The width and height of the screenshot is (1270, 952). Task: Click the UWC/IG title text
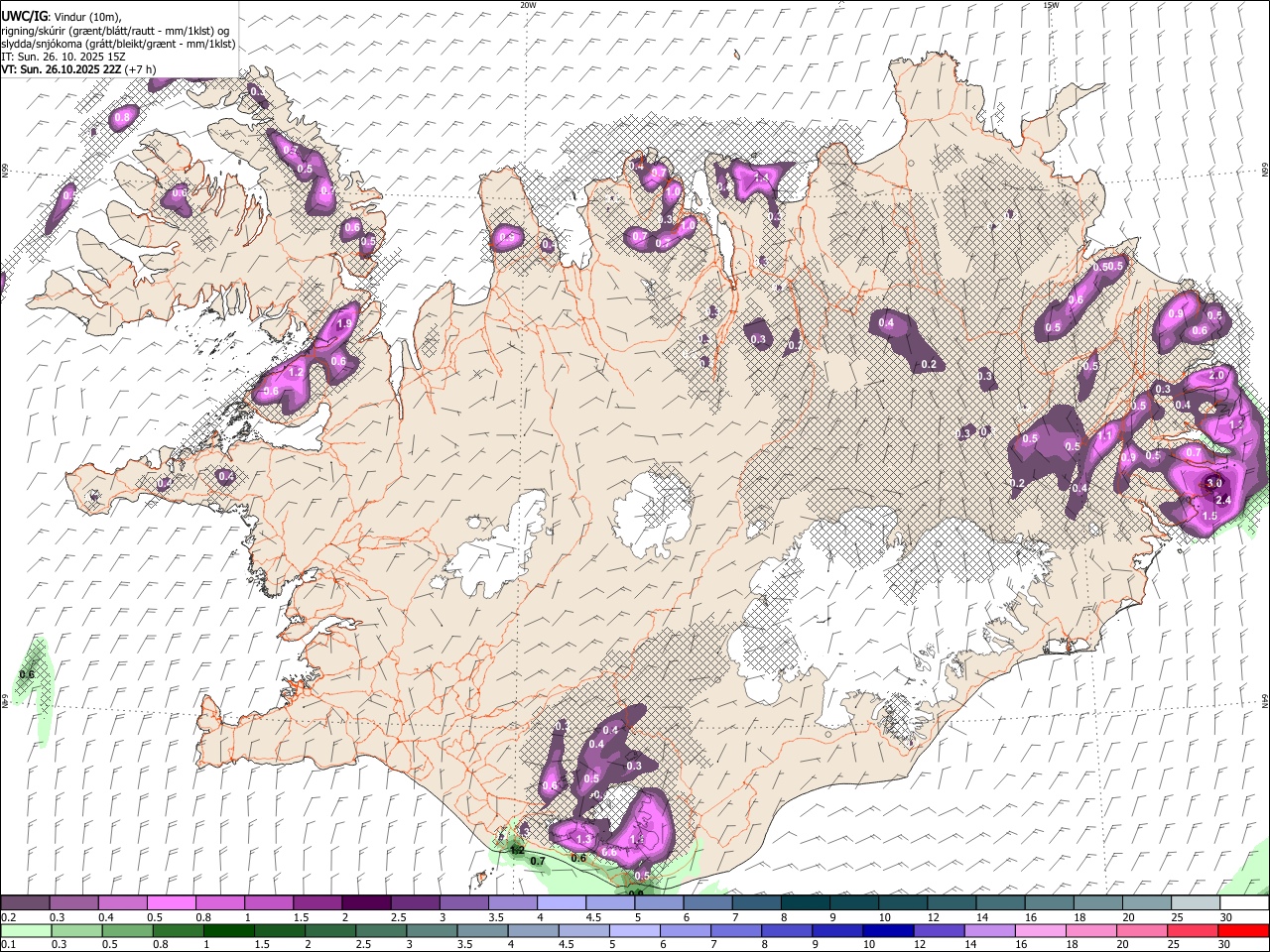23,16
